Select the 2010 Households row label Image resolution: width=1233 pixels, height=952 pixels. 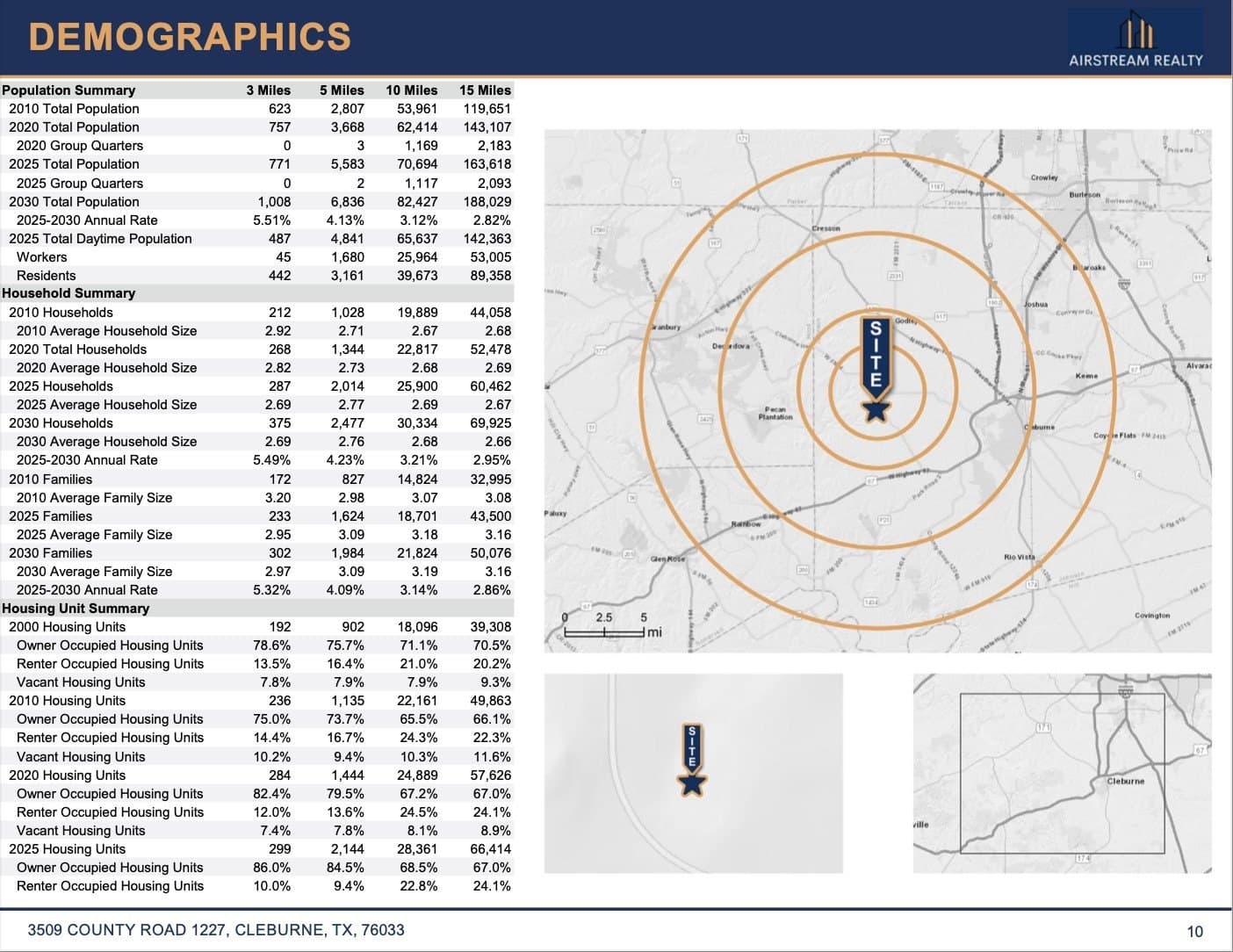(61, 312)
